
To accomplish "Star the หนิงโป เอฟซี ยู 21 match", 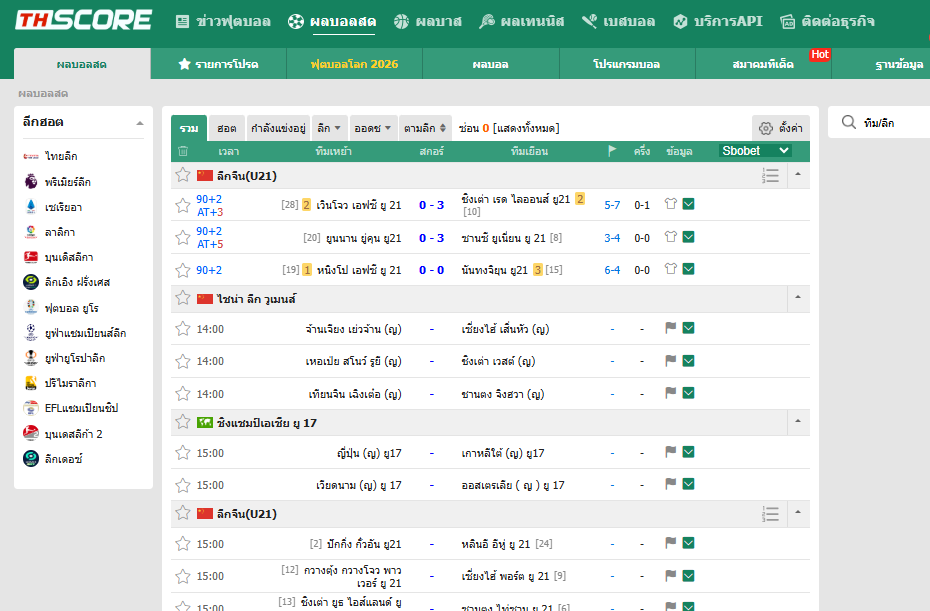I will 183,271.
